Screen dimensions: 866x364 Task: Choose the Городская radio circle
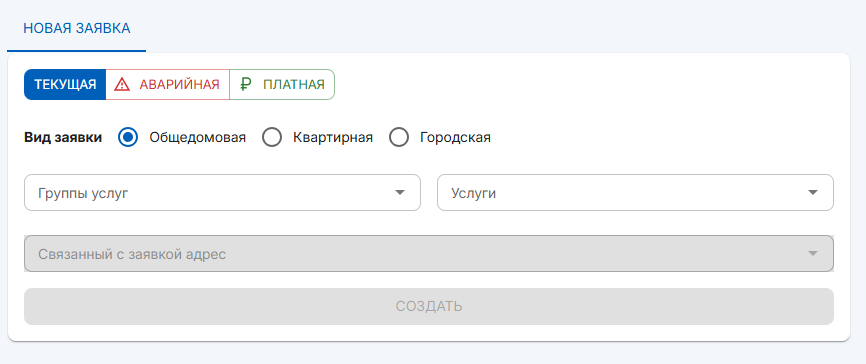coord(399,138)
